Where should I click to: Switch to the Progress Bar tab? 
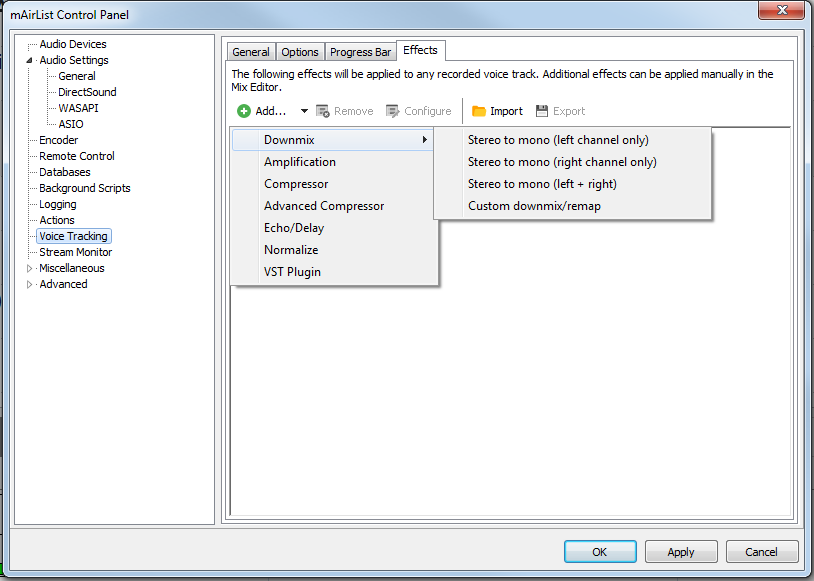pos(360,52)
